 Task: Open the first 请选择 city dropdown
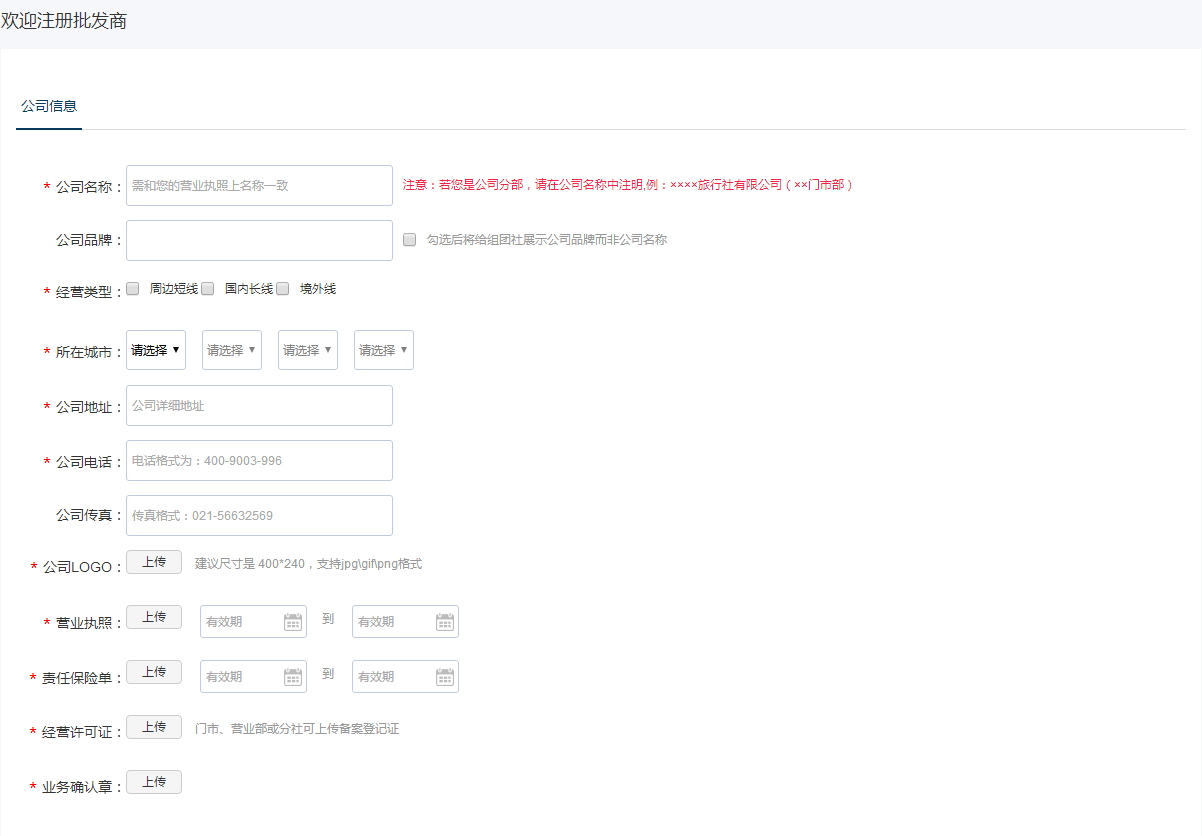click(156, 350)
